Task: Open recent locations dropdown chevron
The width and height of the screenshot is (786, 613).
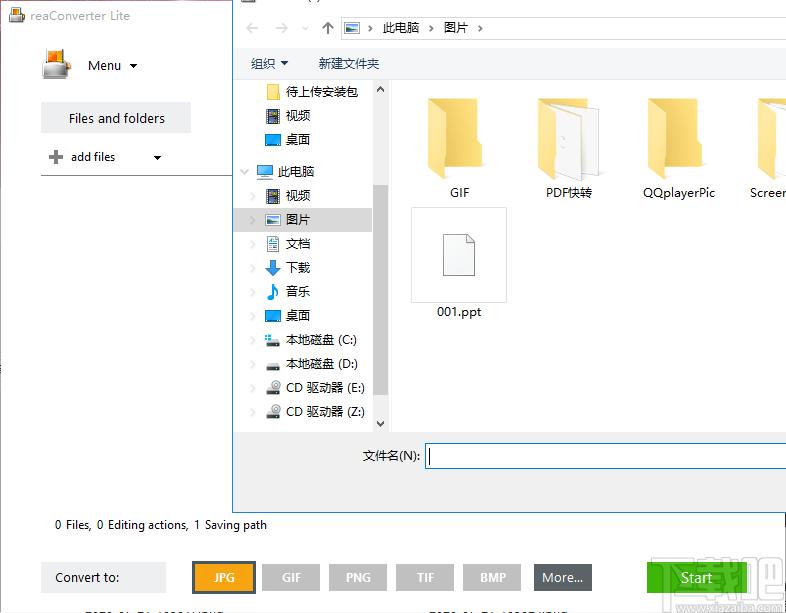Action: 305,28
